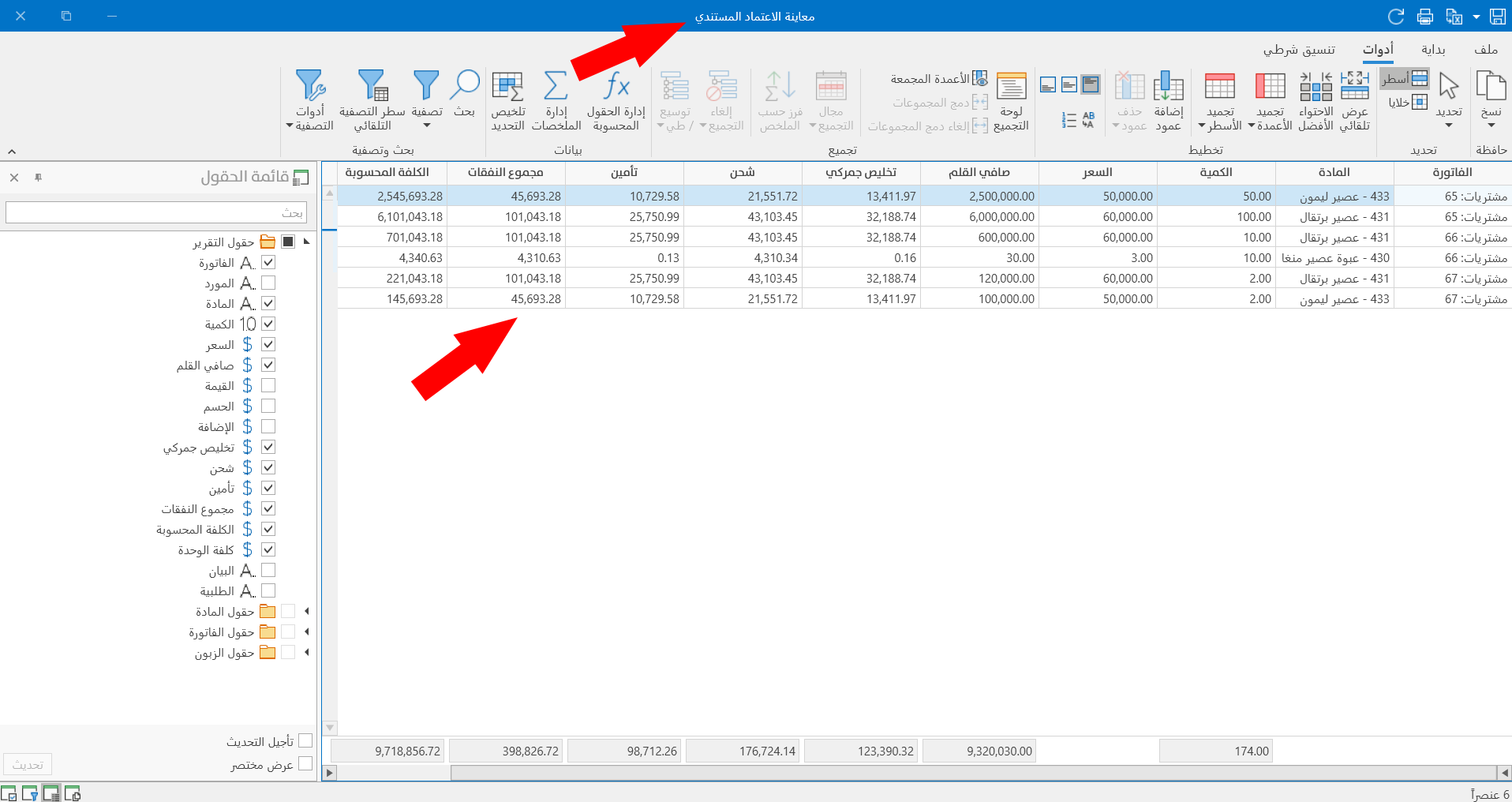
Task: Click الاحتواء الأفضل best fit icon
Action: coord(1316,101)
